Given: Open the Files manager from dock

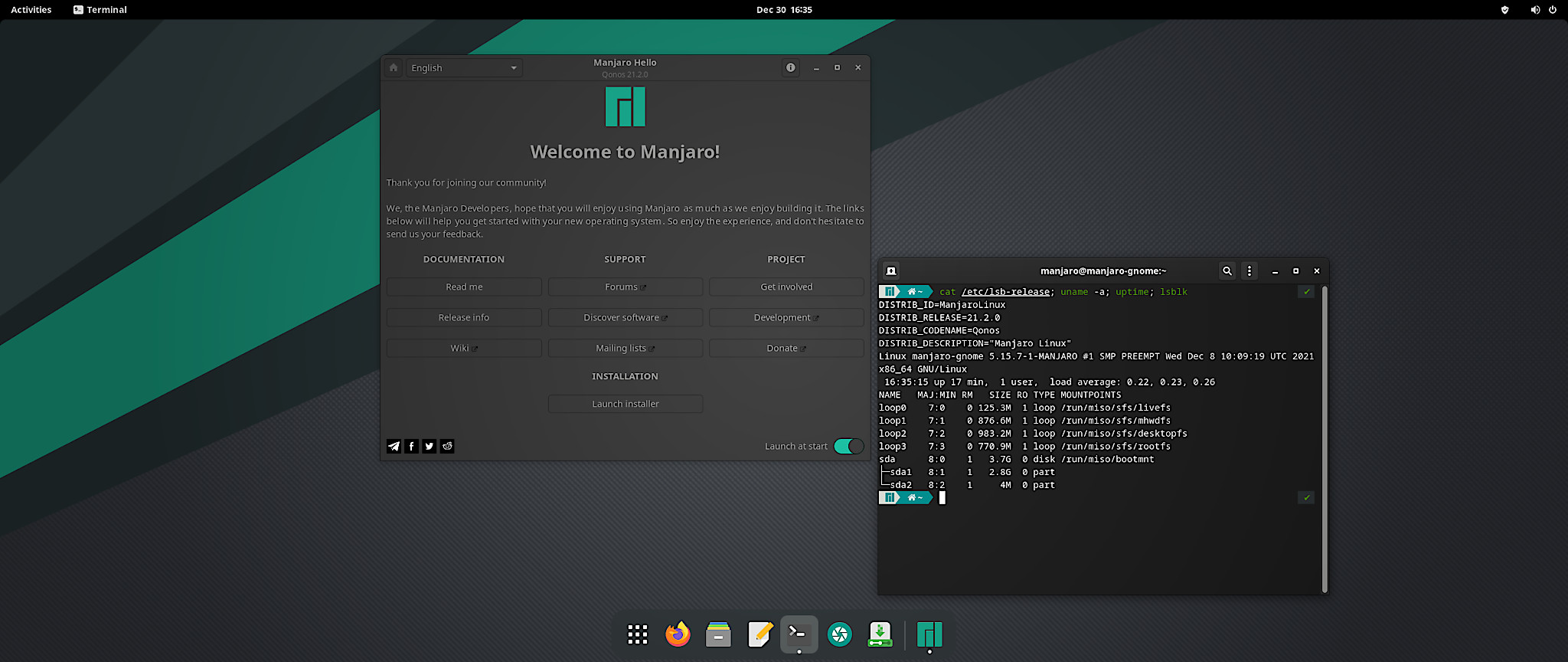Looking at the screenshot, I should point(718,634).
